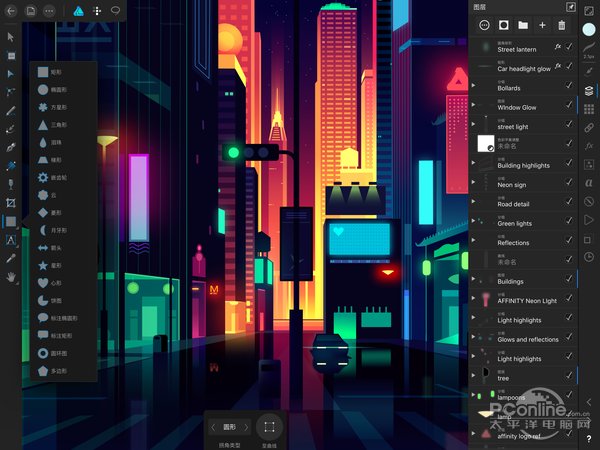Screen dimensions: 600x450
Task: Hide the Green lights layer
Action: (x=569, y=220)
